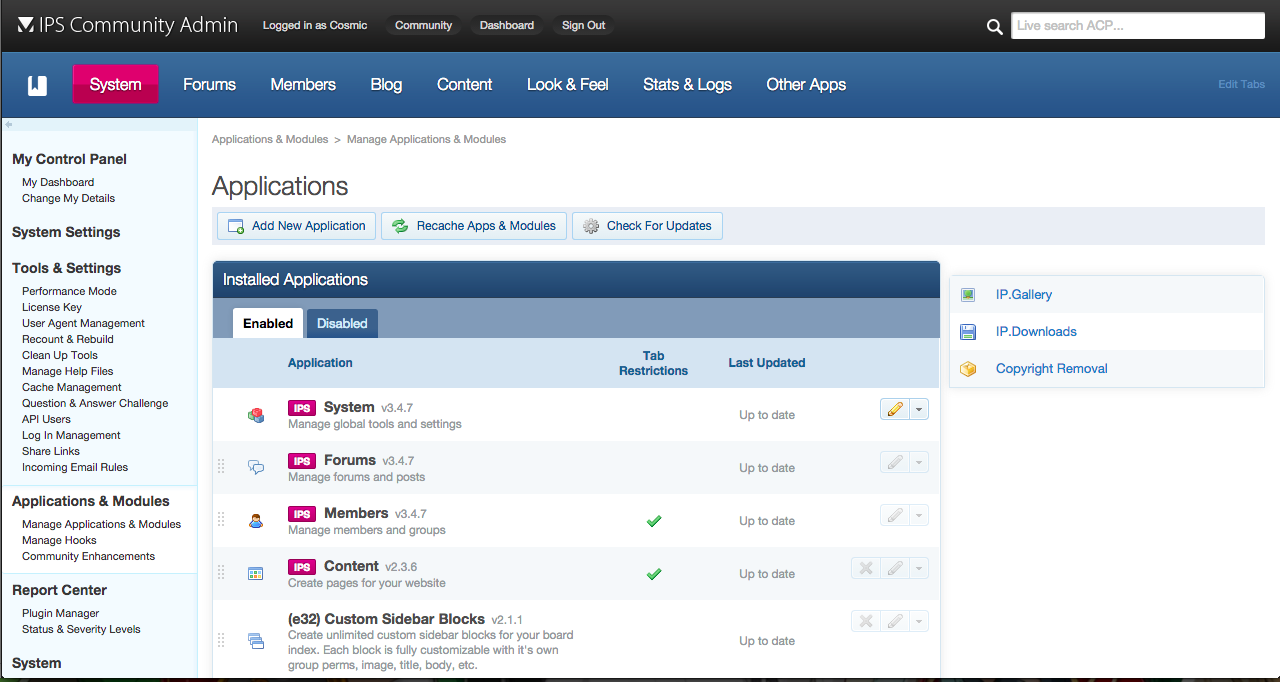Viewport: 1280px width, 682px height.
Task: Click Recache Apps & Modules button
Action: (474, 226)
